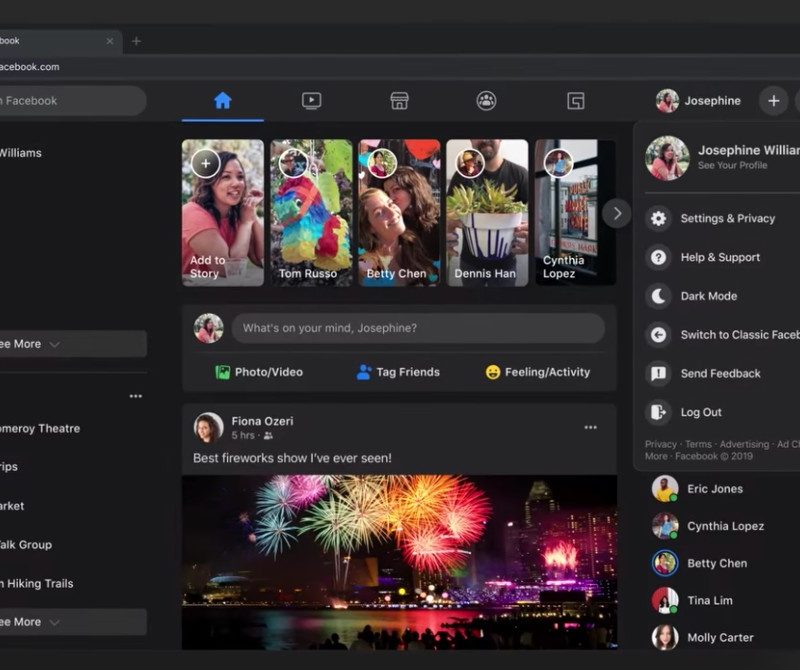Toggle Dark Mode in account menu
The image size is (800, 670).
(x=708, y=296)
